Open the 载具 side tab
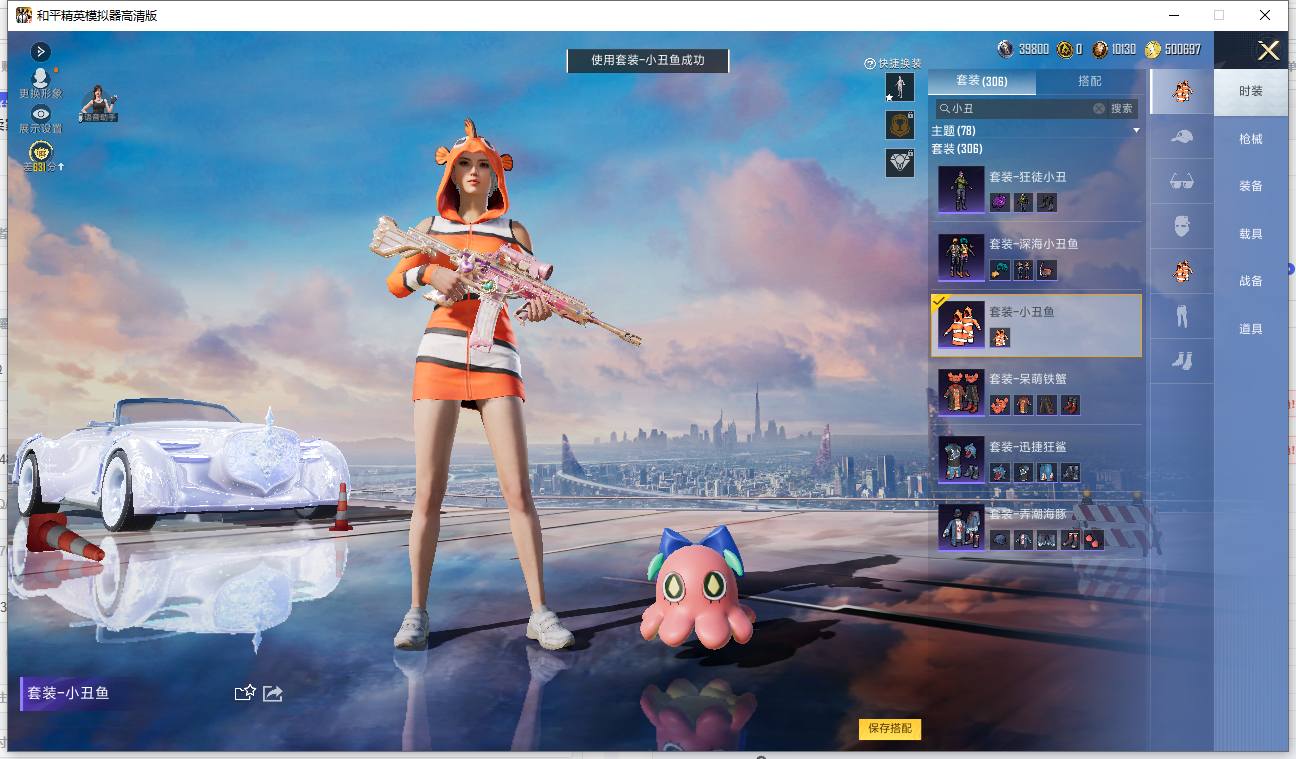The image size is (1296, 759). pyautogui.click(x=1251, y=234)
